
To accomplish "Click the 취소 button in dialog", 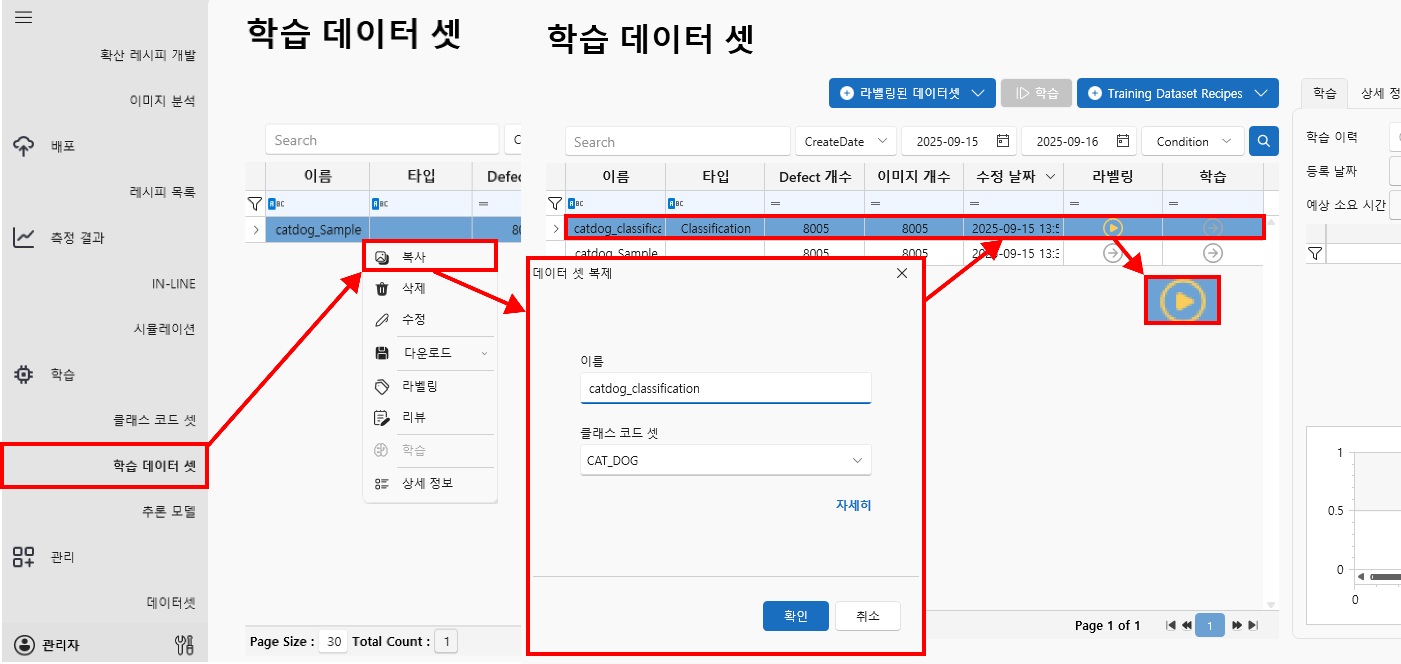I will pyautogui.click(x=867, y=616).
